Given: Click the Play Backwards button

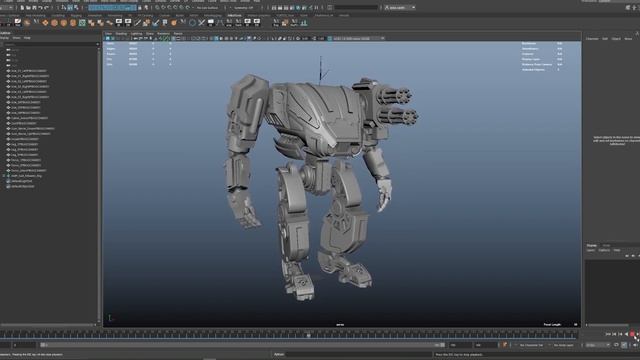Looking at the screenshot, I should (x=627, y=334).
